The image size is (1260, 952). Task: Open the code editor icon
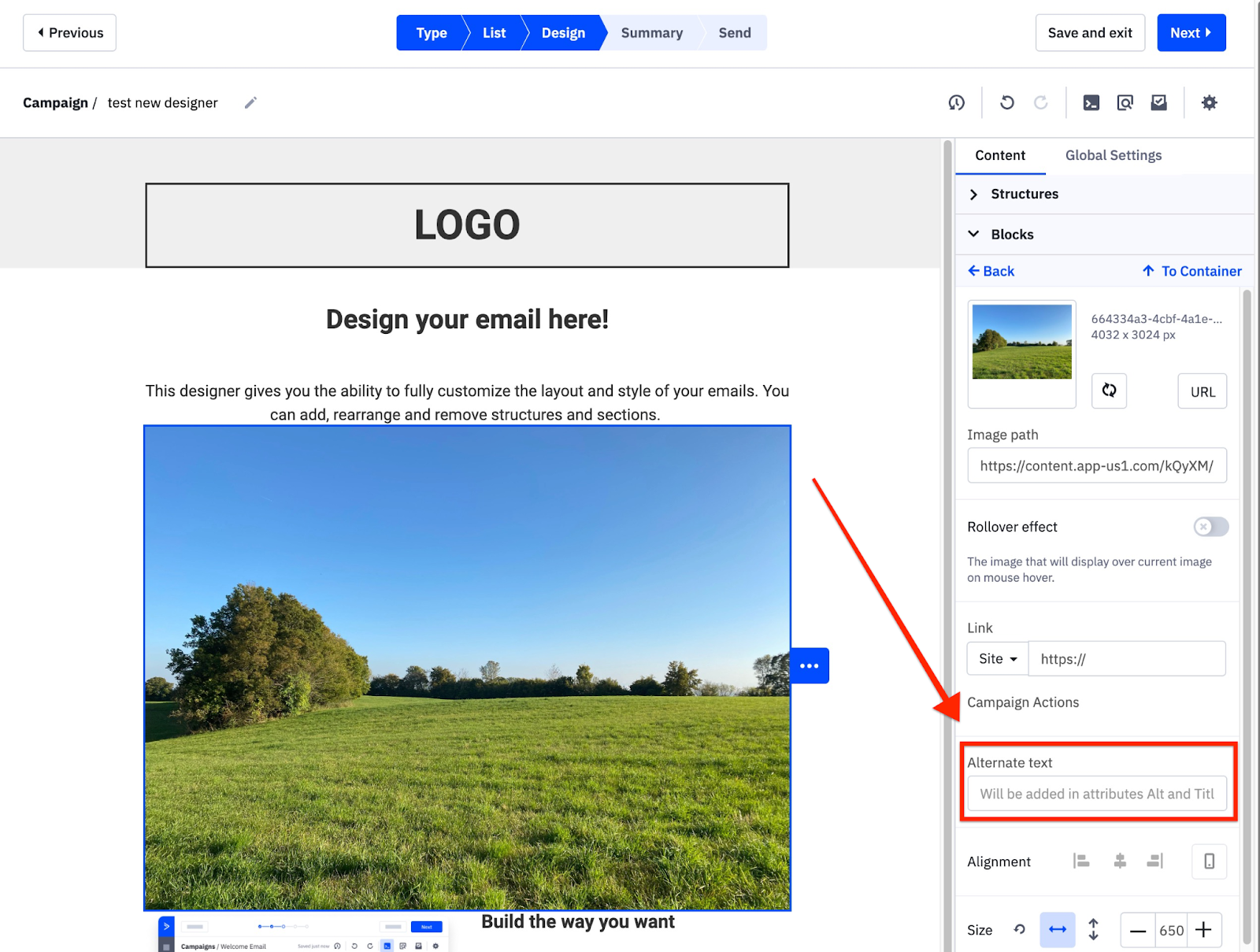click(1091, 103)
